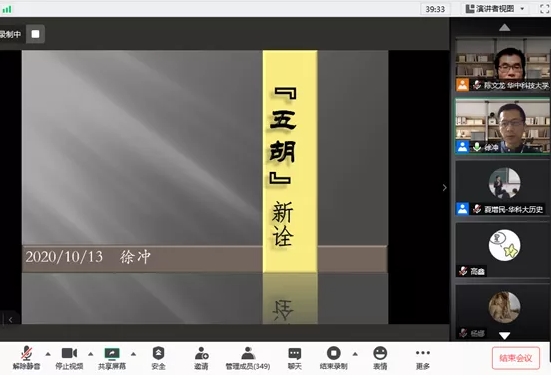Open the 表情 emoji reactions icon
The image size is (551, 379).
click(x=380, y=353)
